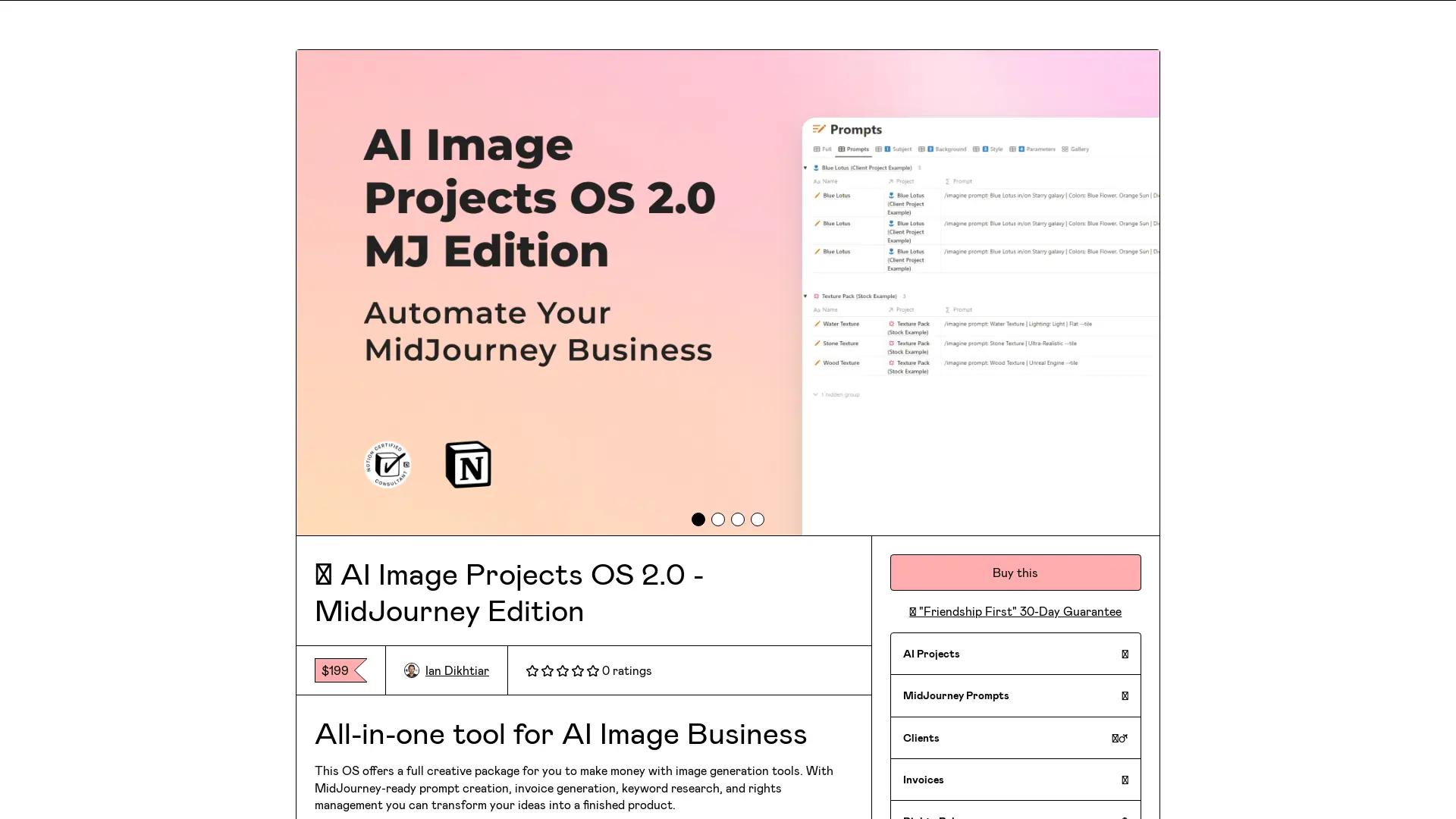Viewport: 1456px width, 819px height.
Task: Select the second carousel dot
Action: 718,519
